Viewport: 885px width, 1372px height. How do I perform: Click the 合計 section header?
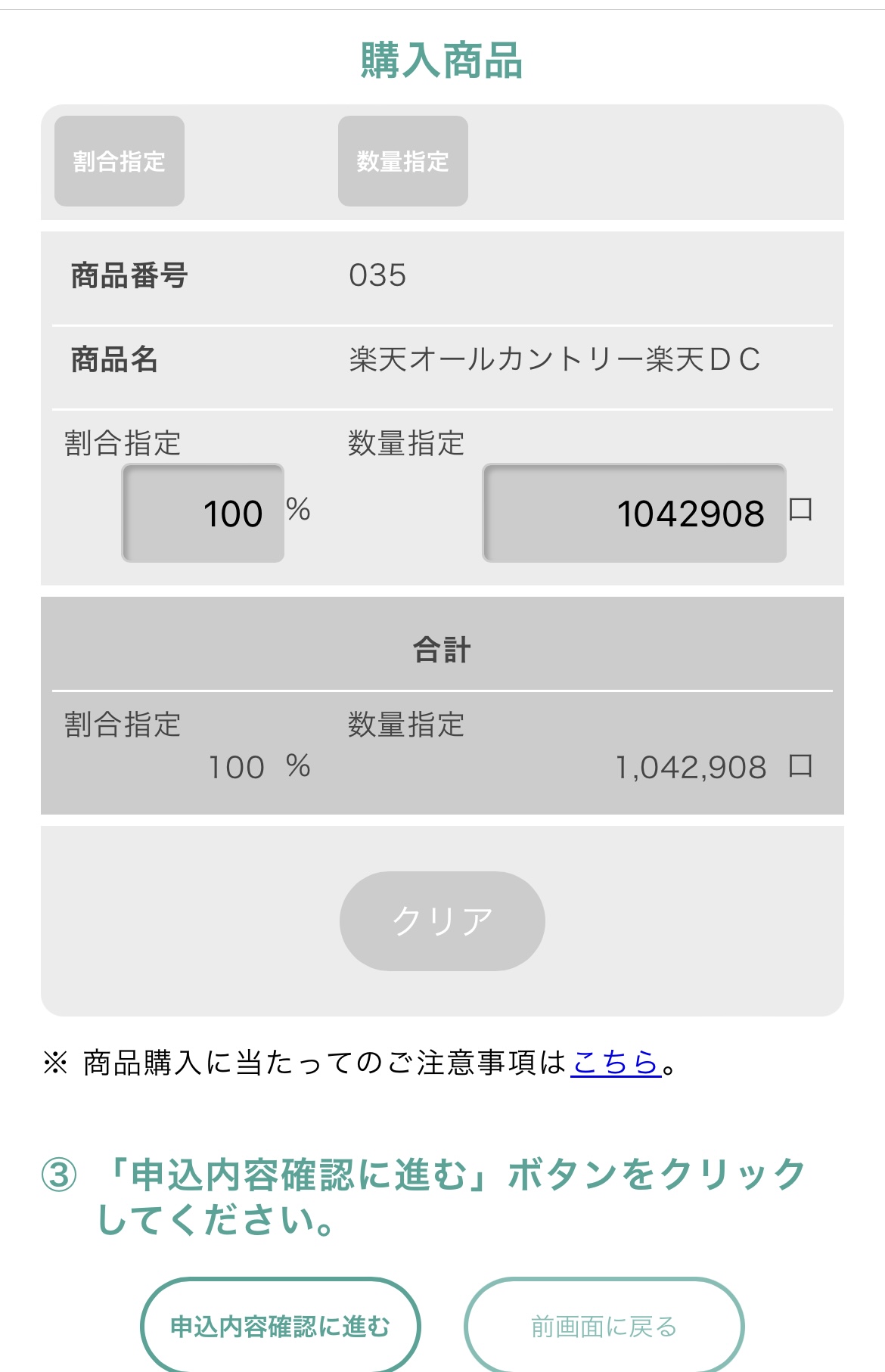442,650
